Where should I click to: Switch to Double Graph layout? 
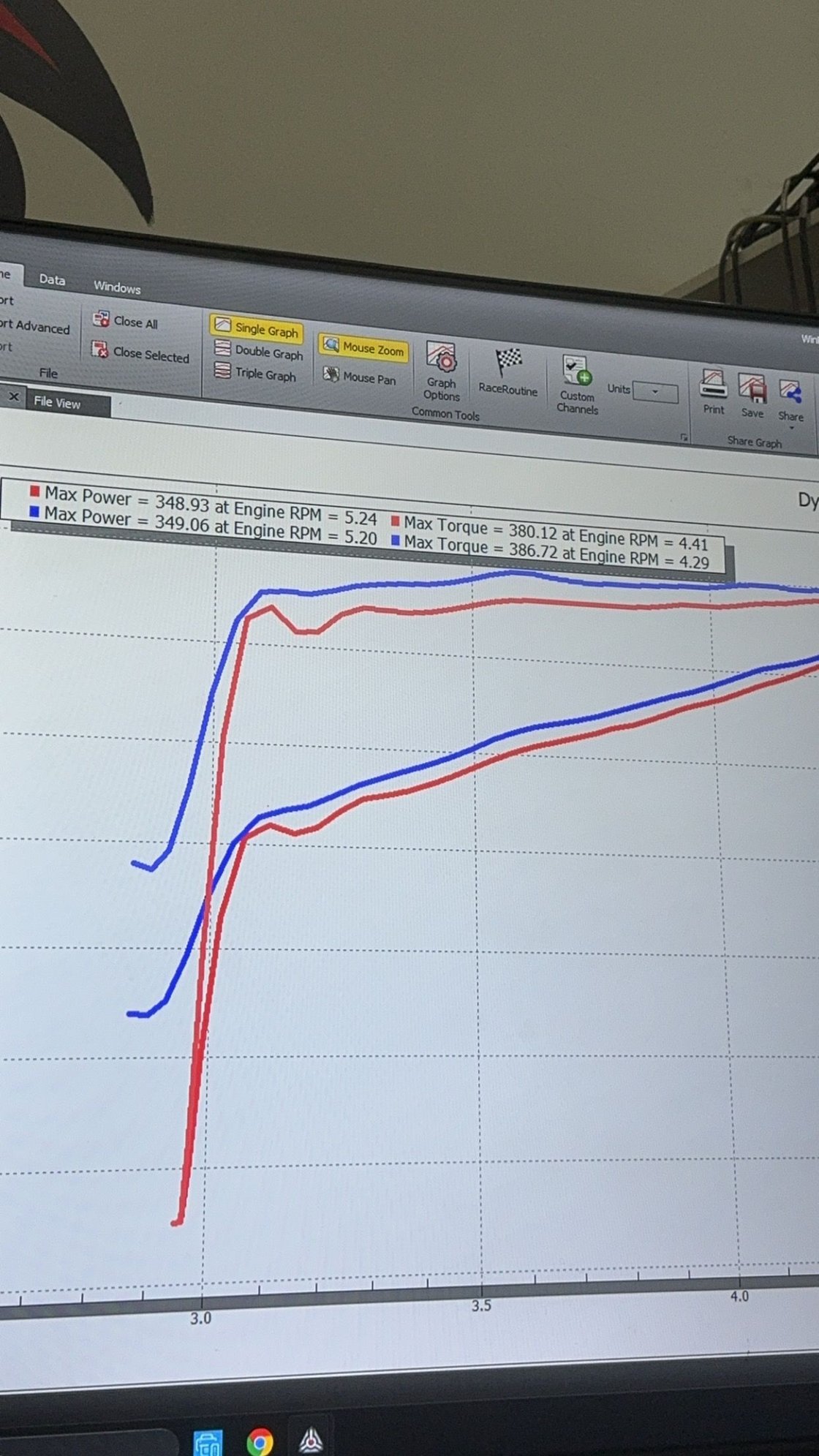pyautogui.click(x=258, y=351)
